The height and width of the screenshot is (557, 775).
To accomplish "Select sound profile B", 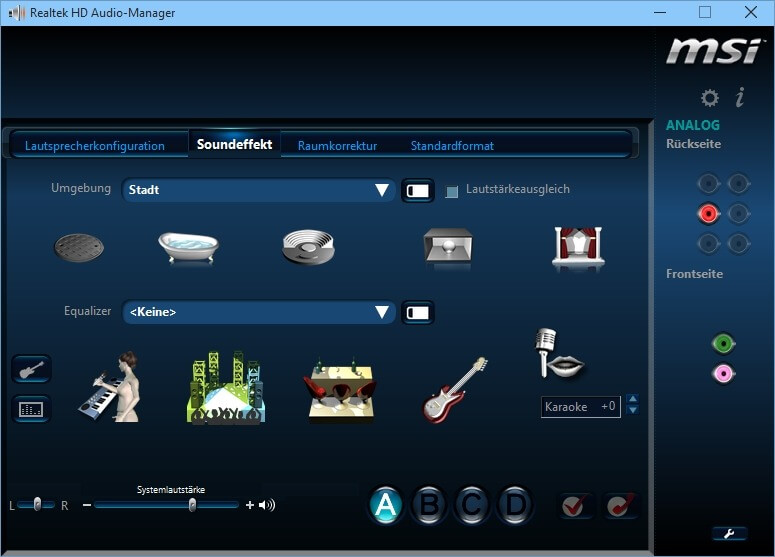I will pyautogui.click(x=429, y=505).
